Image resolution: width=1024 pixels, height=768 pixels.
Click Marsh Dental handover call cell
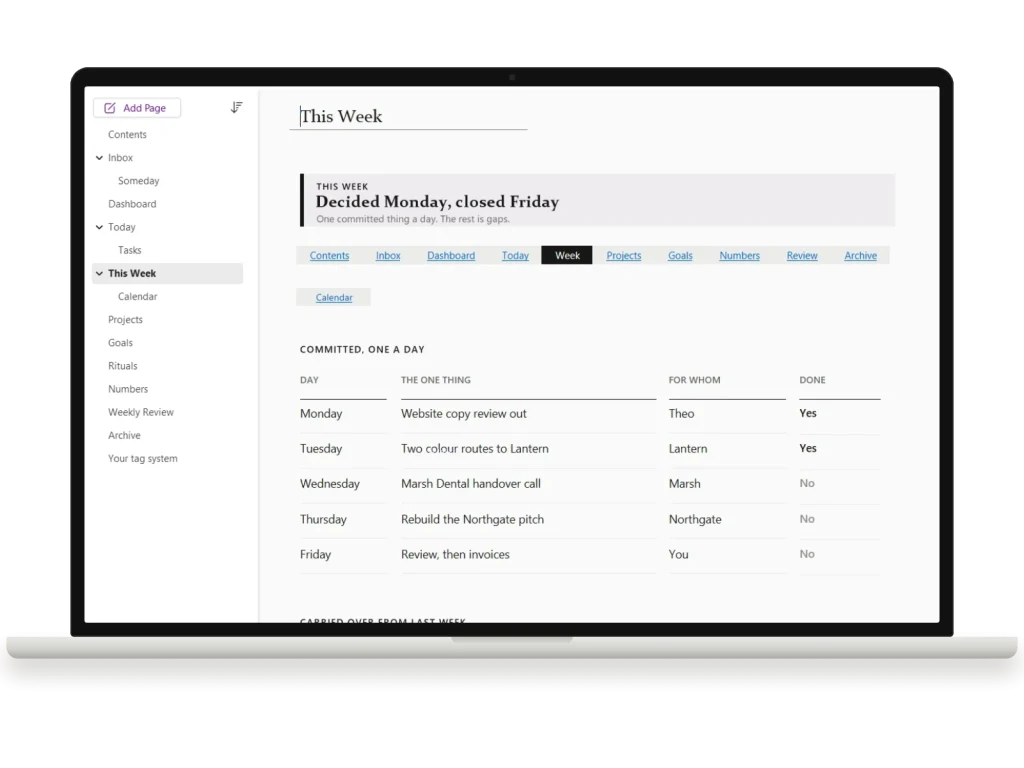click(x=471, y=484)
